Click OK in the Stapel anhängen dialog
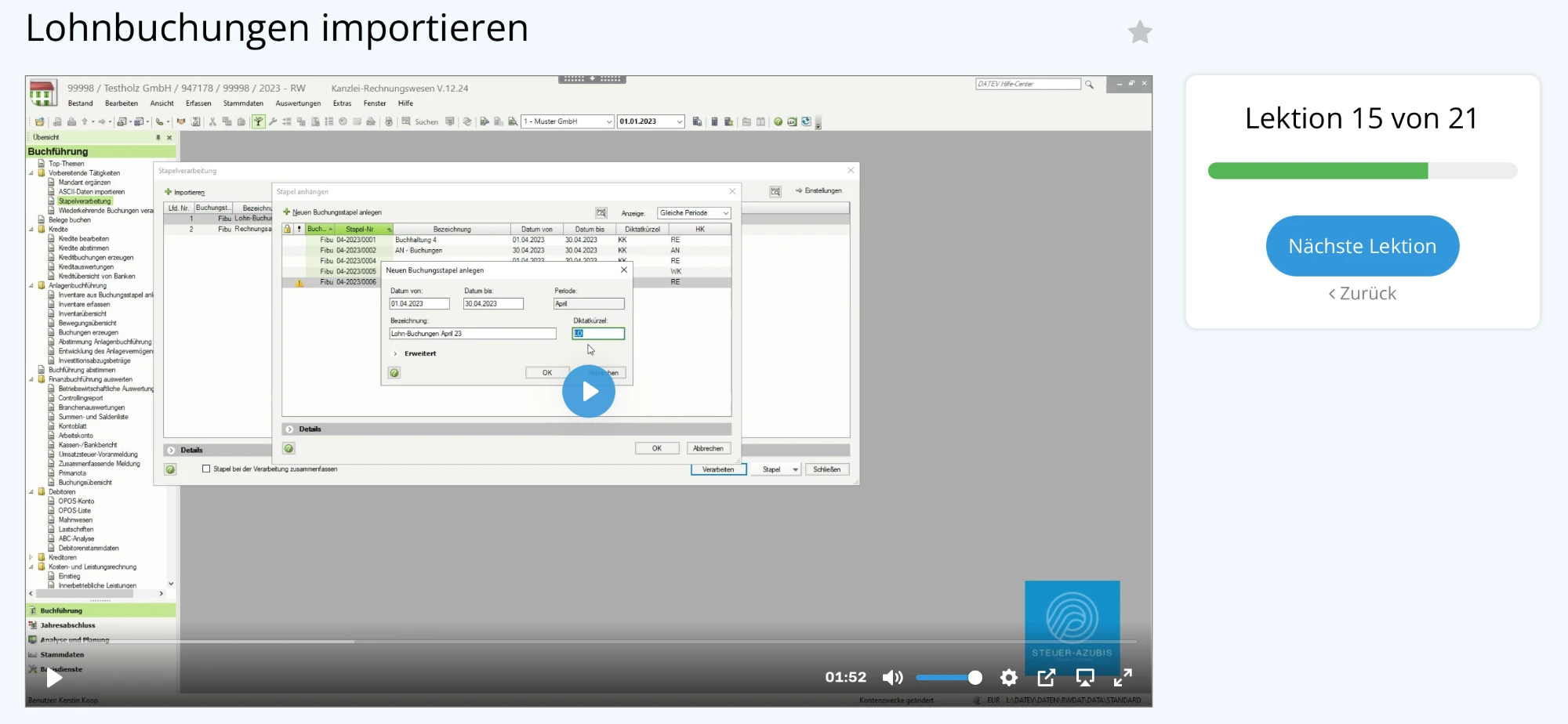 [x=657, y=449]
